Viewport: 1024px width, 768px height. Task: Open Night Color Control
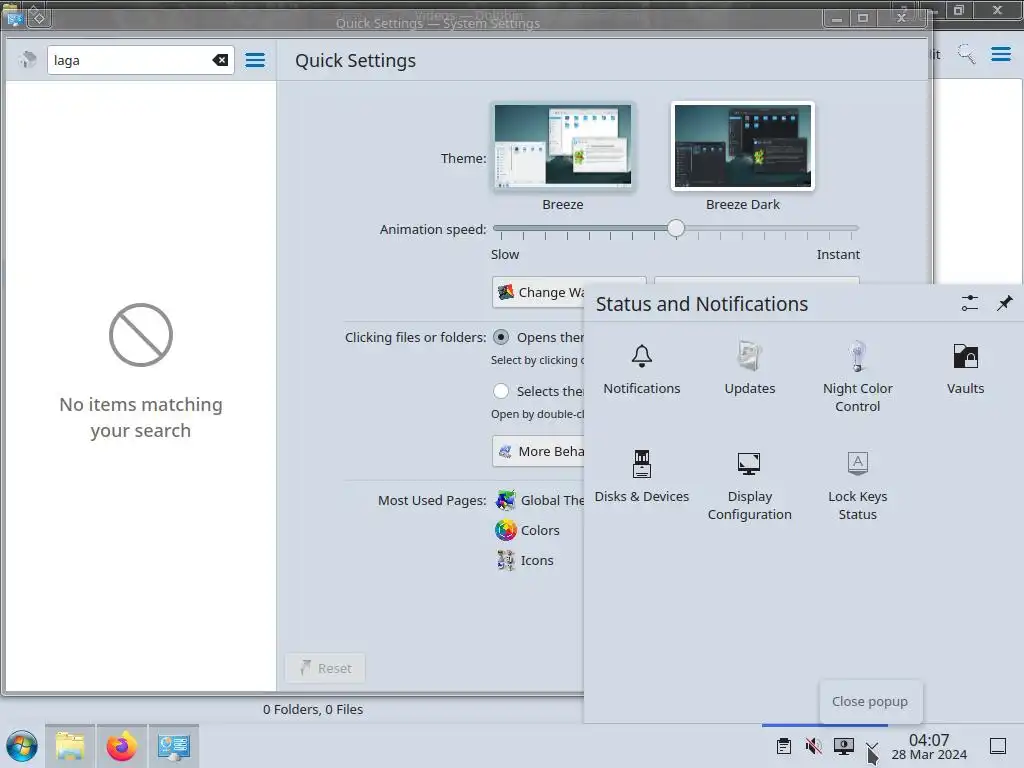pos(857,377)
